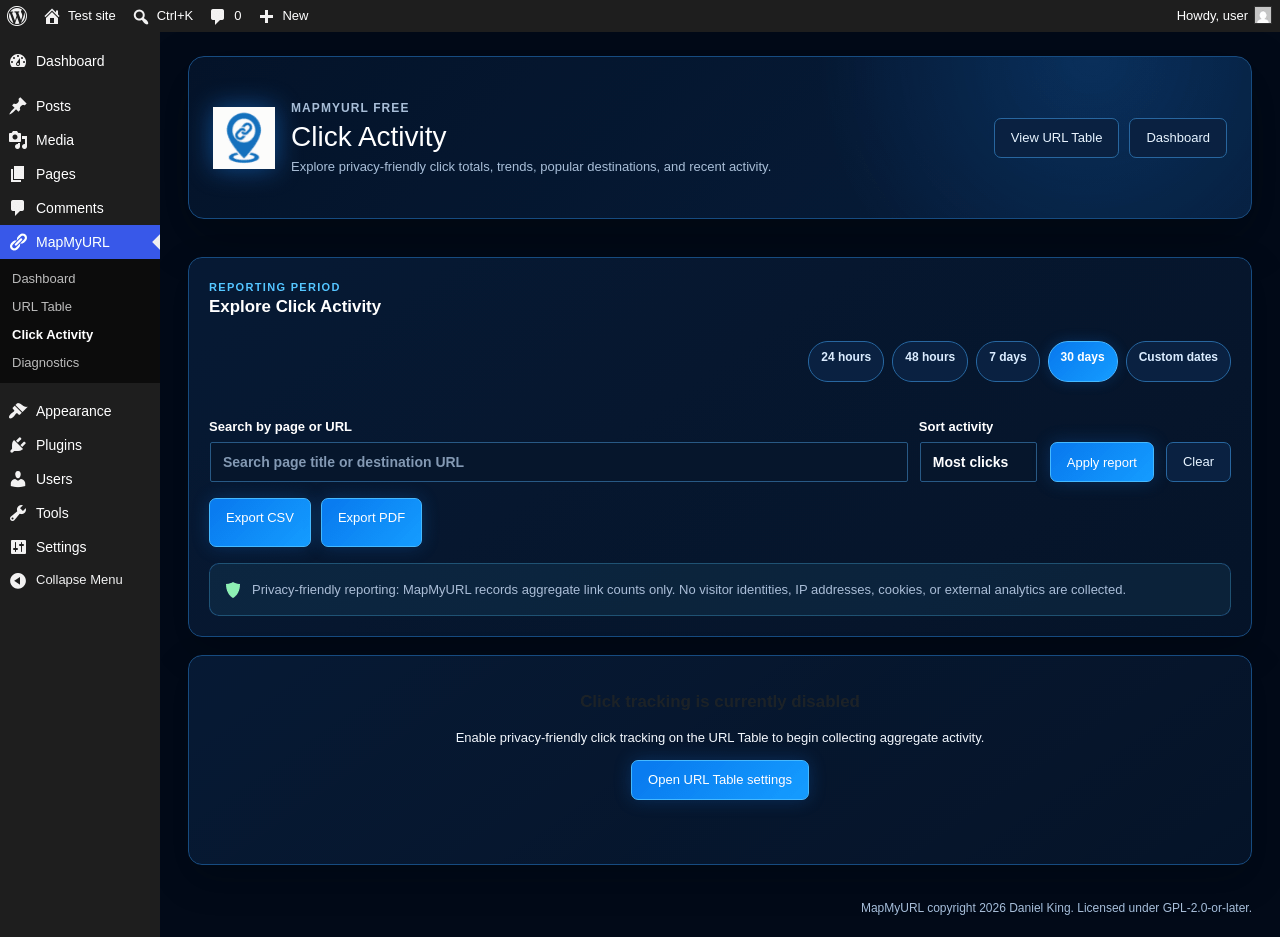1280x937 pixels.
Task: Click the Dashboard gauge icon in sidebar
Action: coord(18,61)
